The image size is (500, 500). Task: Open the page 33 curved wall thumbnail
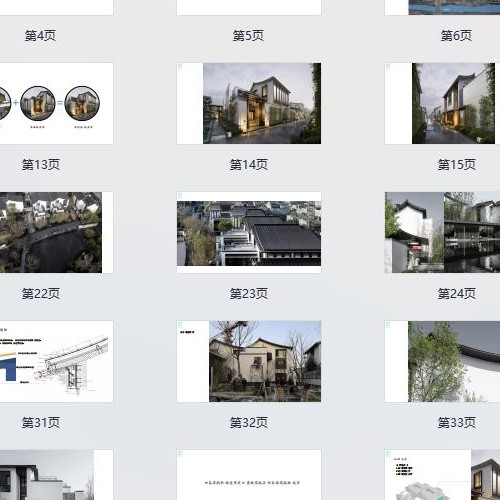tap(442, 361)
